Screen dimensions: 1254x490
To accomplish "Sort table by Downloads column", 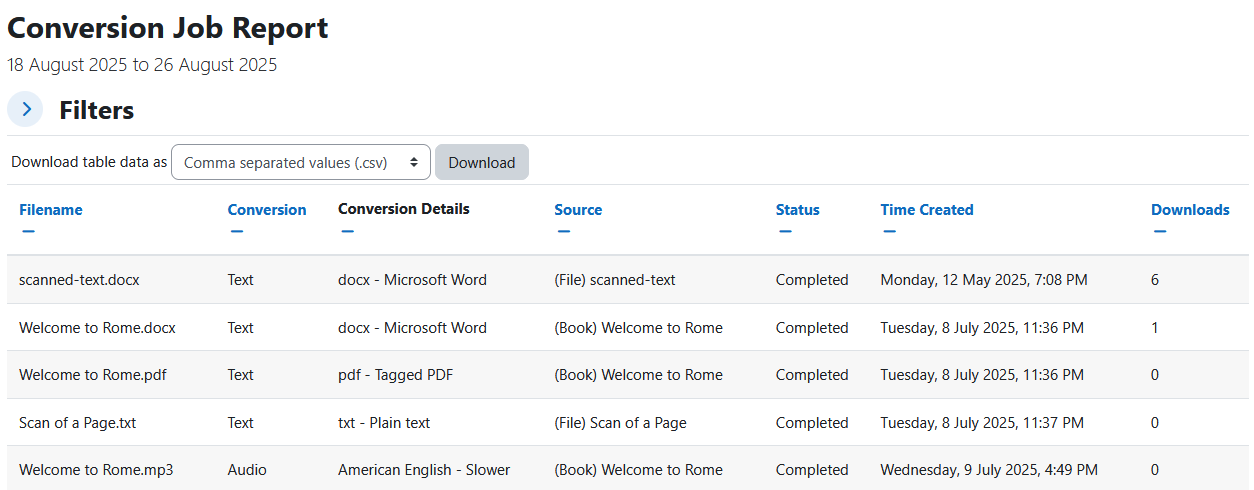I will tap(1190, 210).
